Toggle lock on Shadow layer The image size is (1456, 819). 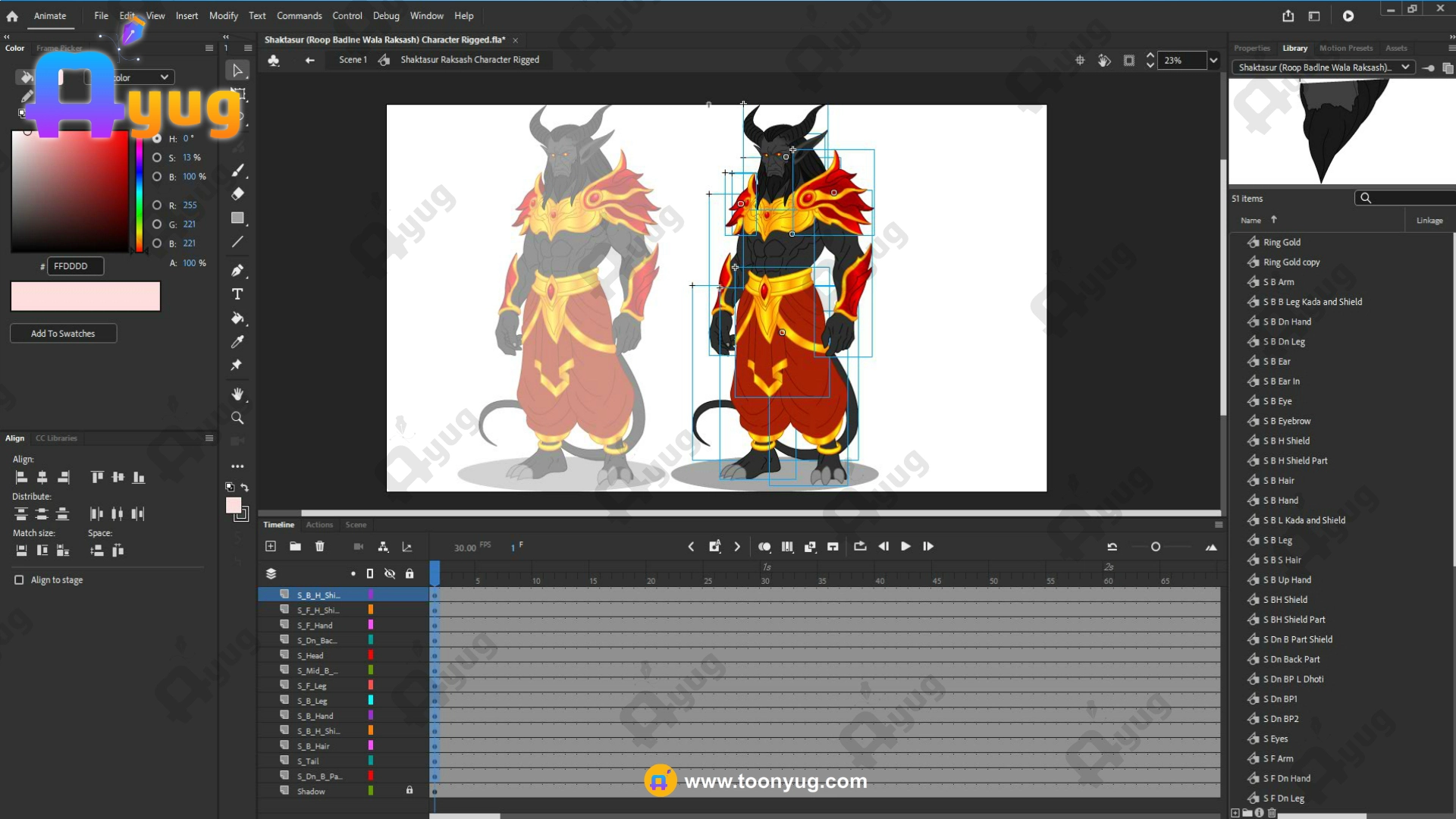(x=409, y=791)
